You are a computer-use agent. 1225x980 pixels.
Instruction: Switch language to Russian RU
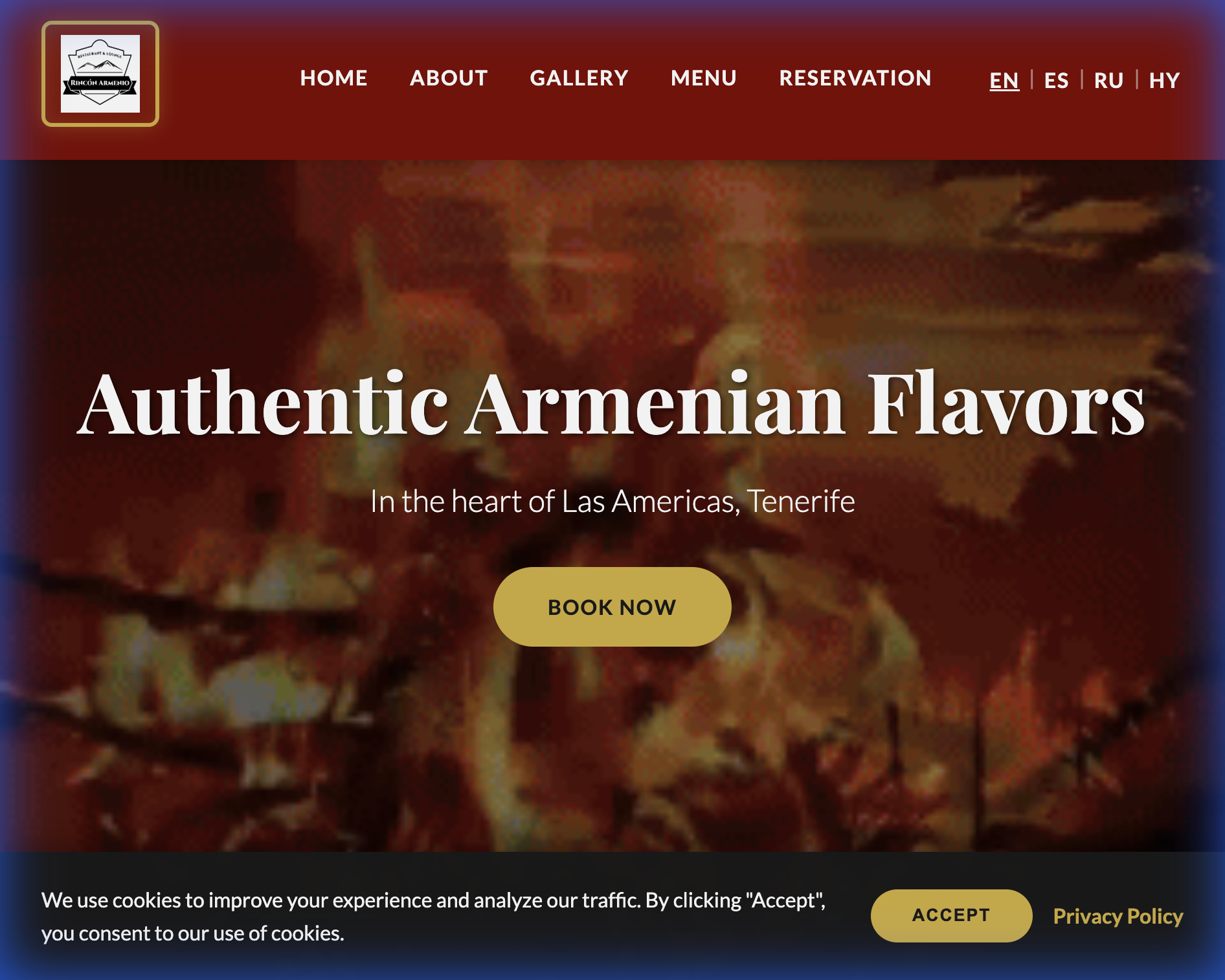pyautogui.click(x=1108, y=80)
